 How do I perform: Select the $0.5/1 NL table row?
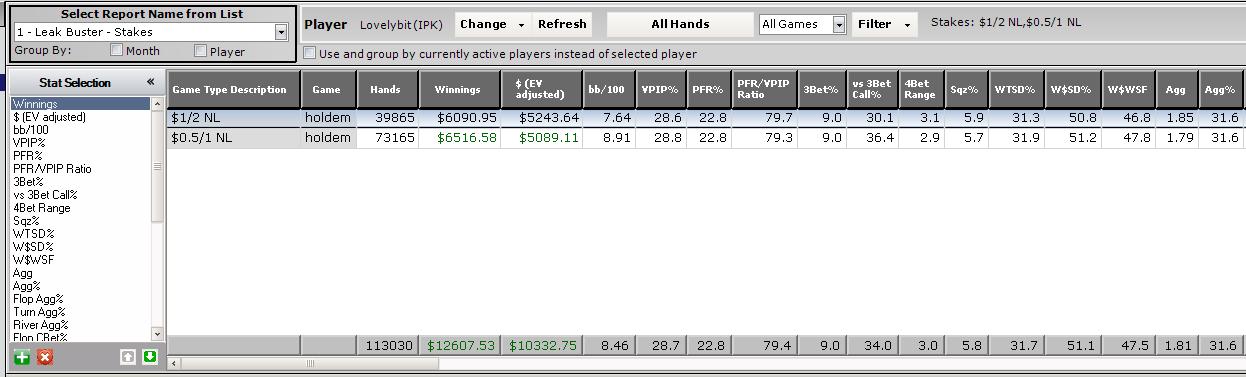705,137
